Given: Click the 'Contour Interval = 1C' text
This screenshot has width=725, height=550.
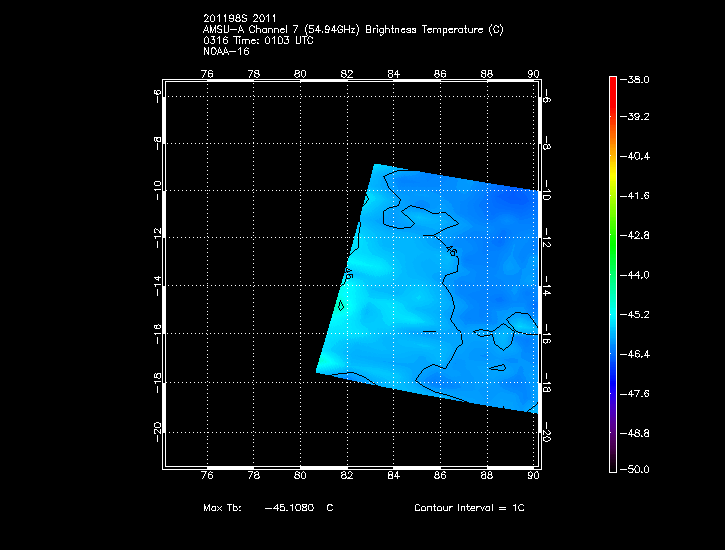Looking at the screenshot, I should coord(469,509).
